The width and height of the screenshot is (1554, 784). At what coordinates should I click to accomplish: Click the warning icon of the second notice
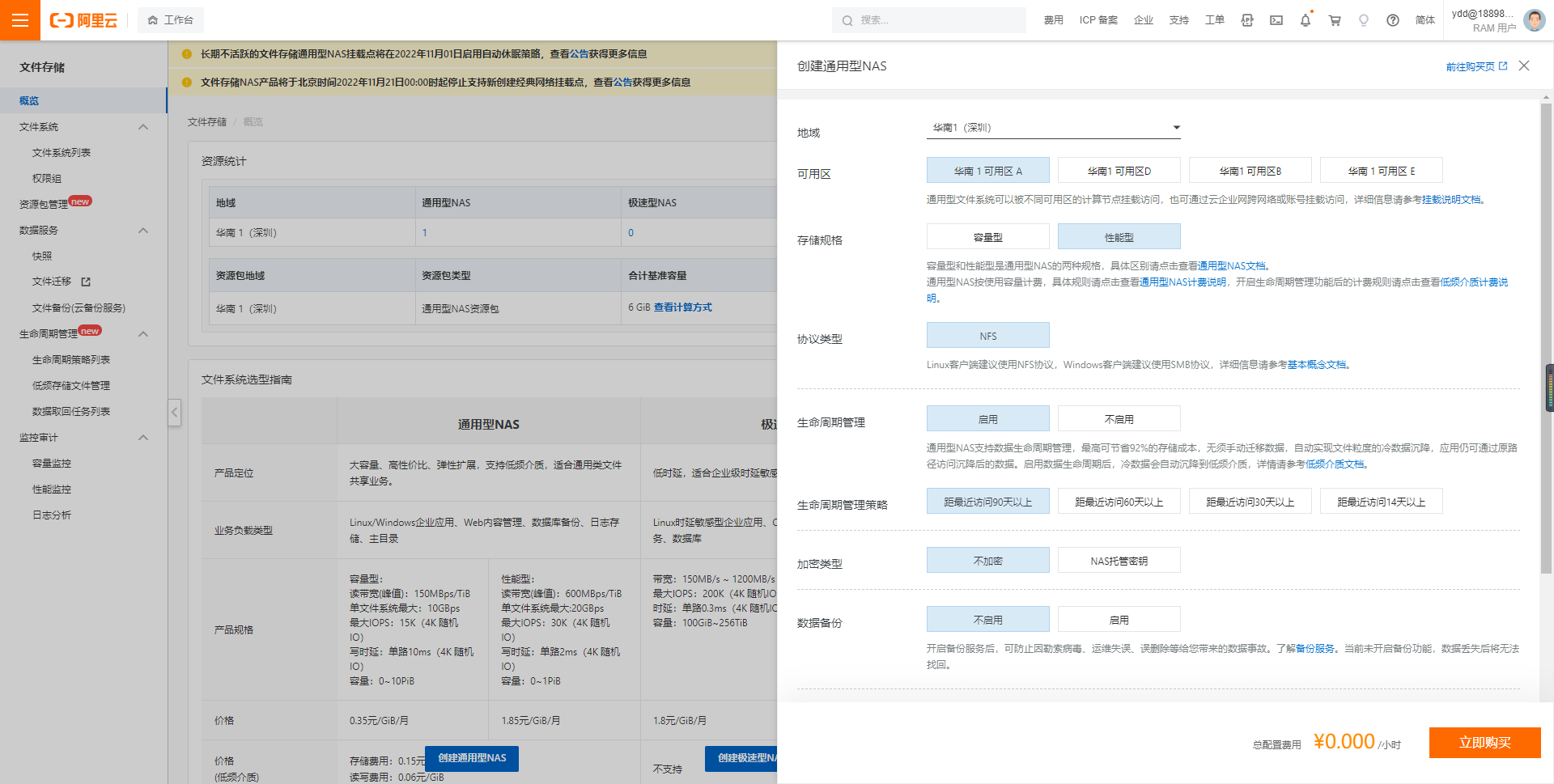187,83
